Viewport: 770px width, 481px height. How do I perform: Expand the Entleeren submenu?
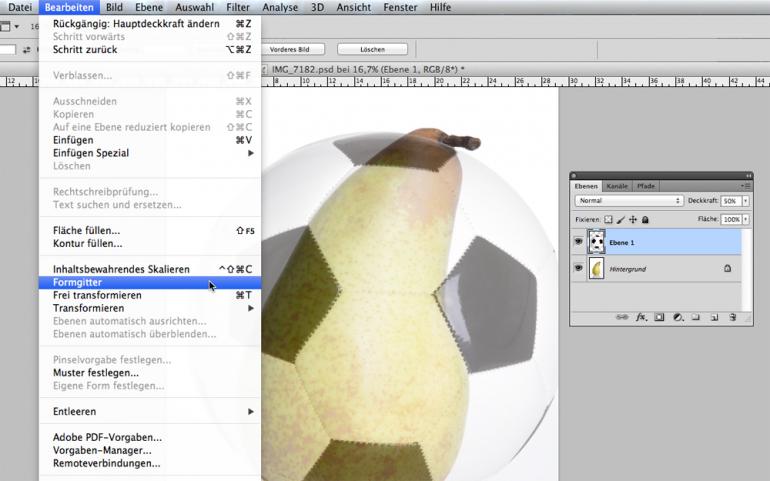tap(251, 412)
